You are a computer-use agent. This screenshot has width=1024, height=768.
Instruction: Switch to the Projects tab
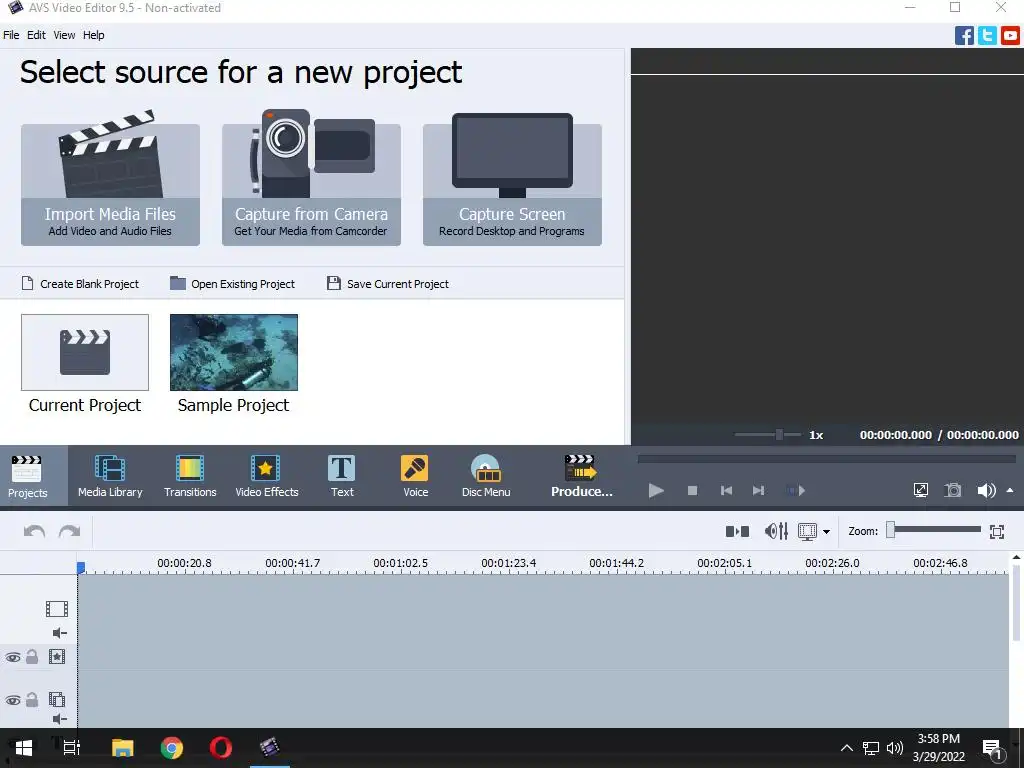click(x=27, y=476)
